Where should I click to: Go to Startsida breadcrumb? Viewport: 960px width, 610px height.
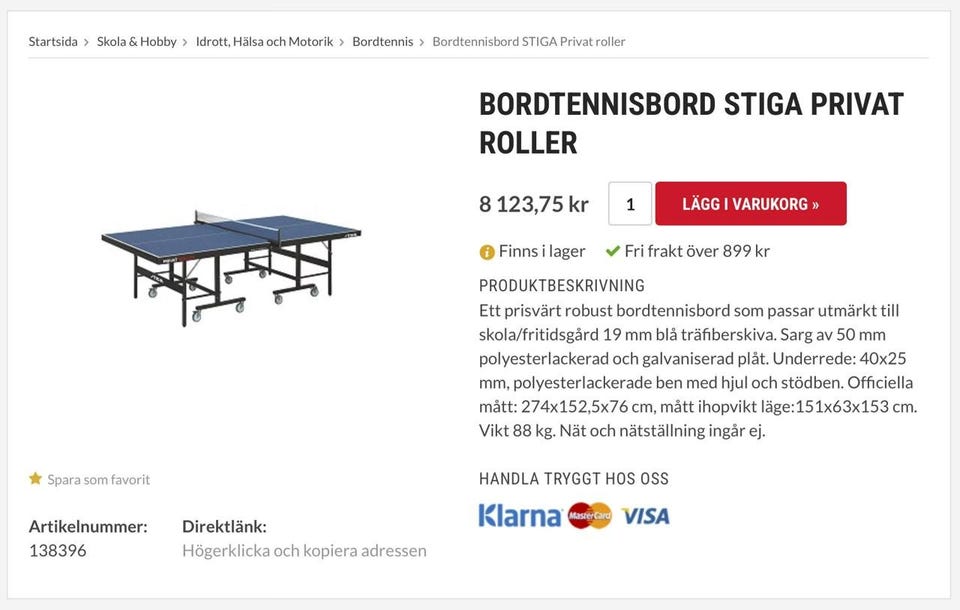click(53, 42)
